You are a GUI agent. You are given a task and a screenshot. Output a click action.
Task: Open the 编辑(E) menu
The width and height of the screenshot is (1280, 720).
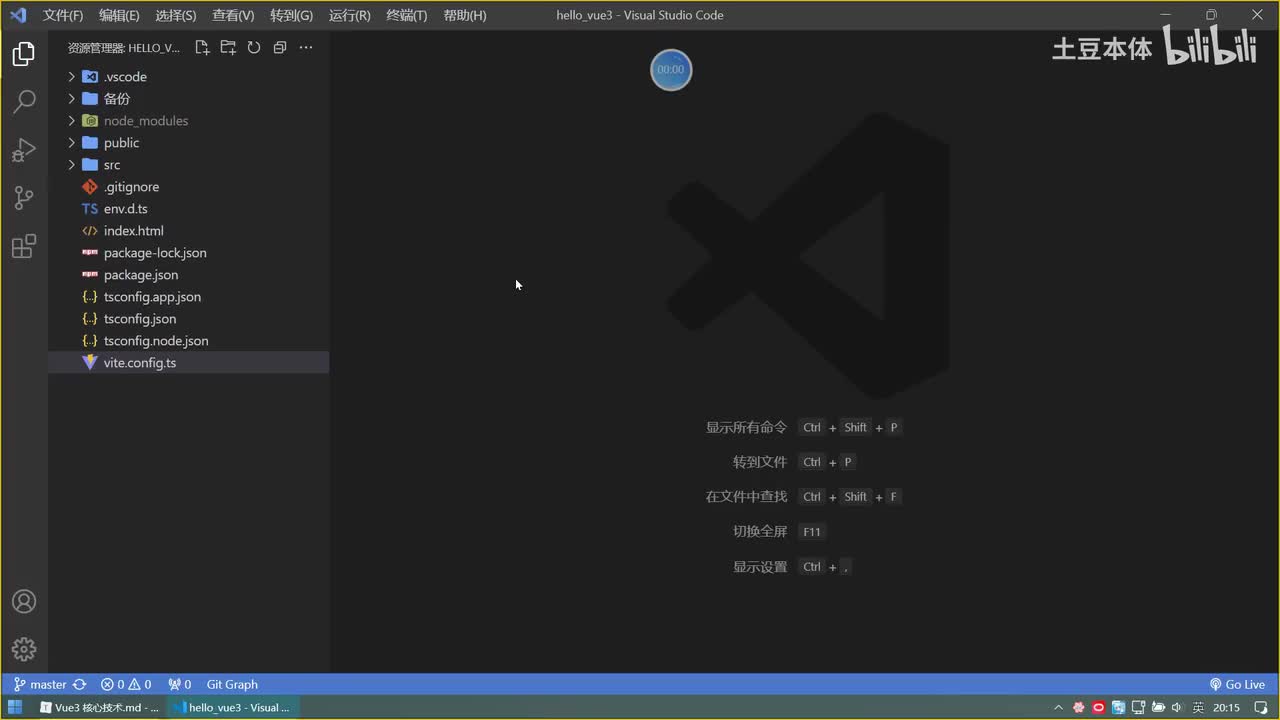(119, 15)
